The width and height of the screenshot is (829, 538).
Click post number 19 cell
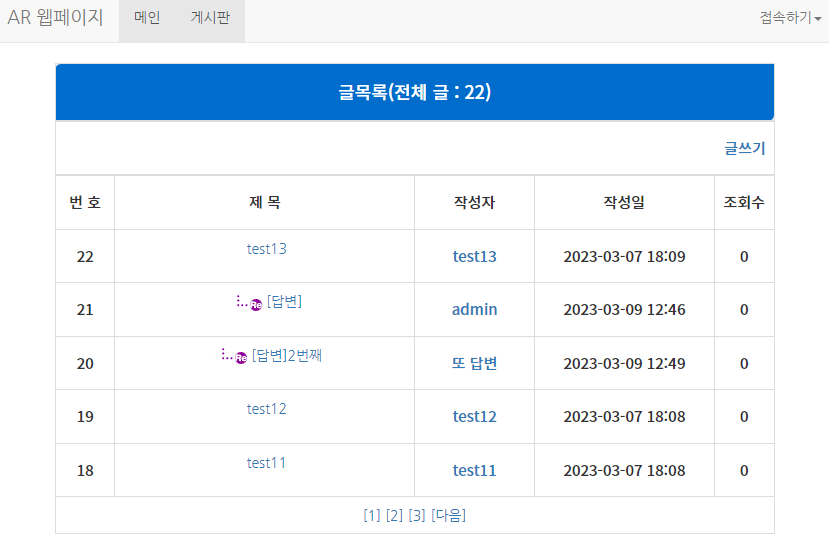pos(85,416)
